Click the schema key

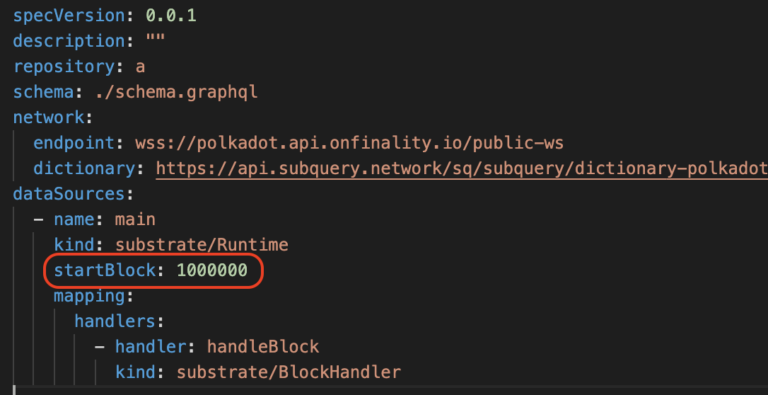pyautogui.click(x=44, y=92)
